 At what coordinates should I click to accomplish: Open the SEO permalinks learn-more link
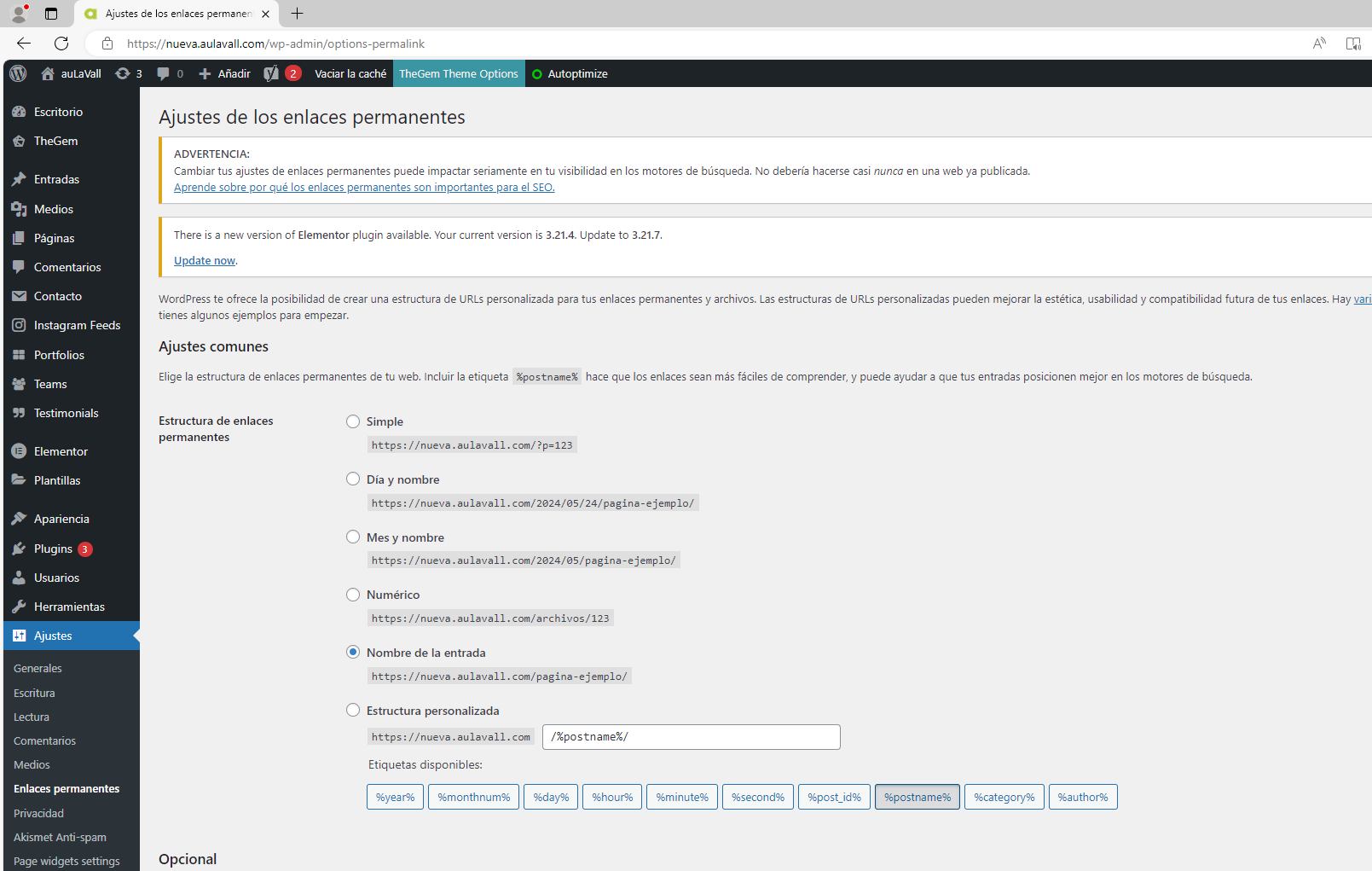point(364,187)
